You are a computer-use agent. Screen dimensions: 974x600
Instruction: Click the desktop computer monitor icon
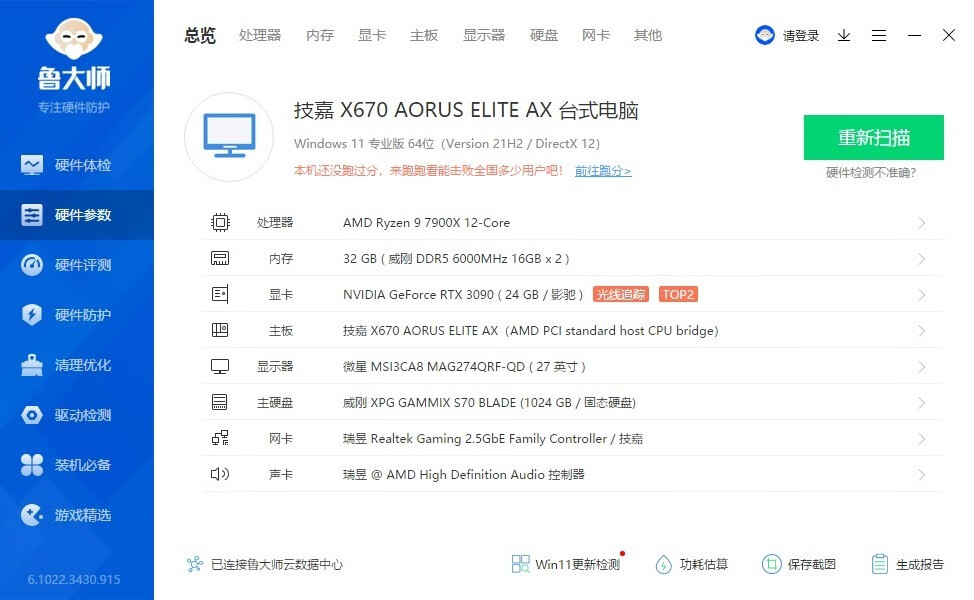[x=229, y=137]
